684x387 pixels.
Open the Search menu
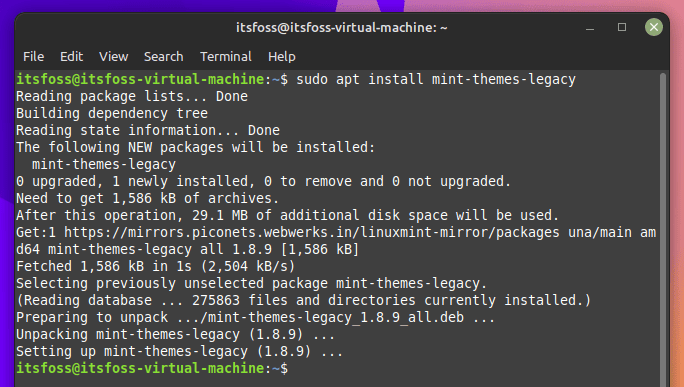click(164, 57)
